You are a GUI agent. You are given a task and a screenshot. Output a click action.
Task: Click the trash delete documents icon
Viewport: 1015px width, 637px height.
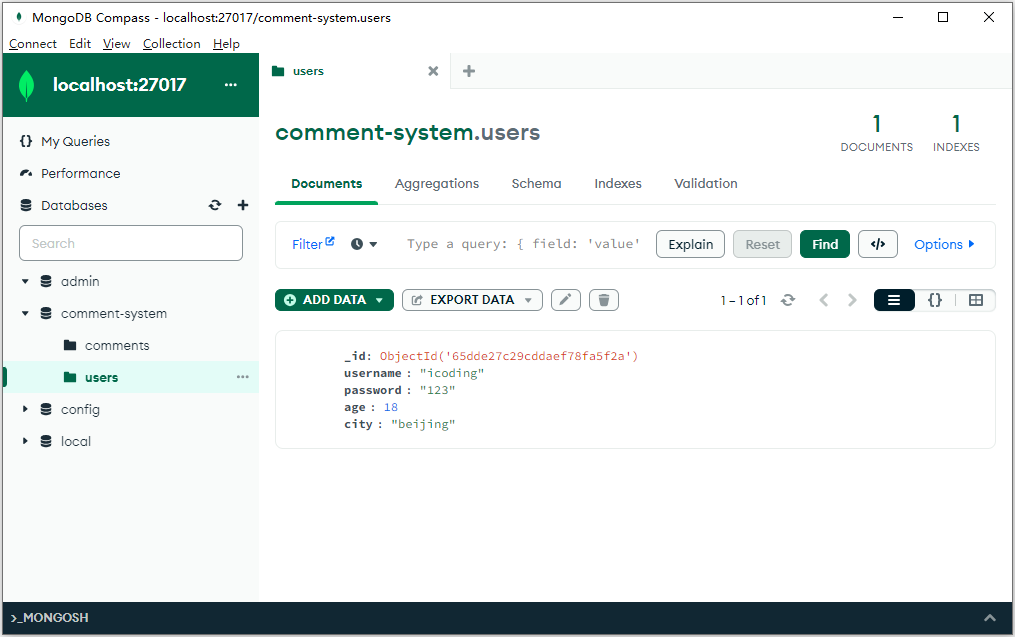pyautogui.click(x=604, y=300)
